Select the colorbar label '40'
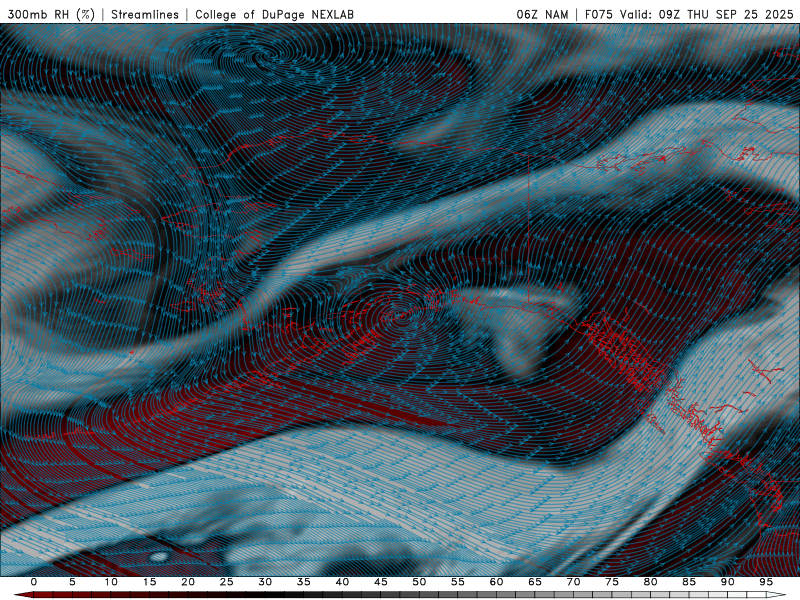 click(x=342, y=582)
